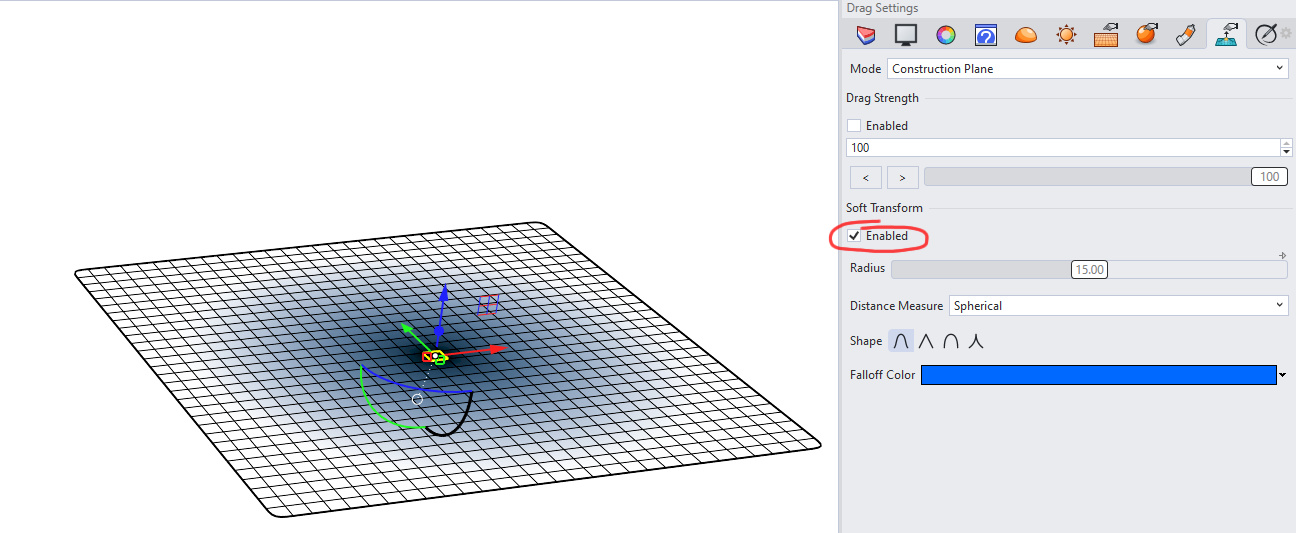The image size is (1296, 533).
Task: Expand the Falloff Color dropdown arrow
Action: click(x=1282, y=375)
